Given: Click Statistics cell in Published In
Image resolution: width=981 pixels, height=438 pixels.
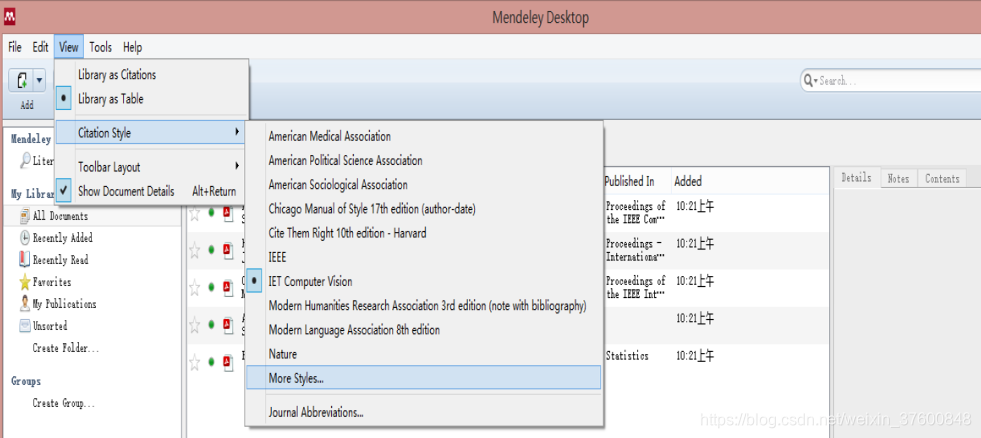Looking at the screenshot, I should click(x=627, y=356).
